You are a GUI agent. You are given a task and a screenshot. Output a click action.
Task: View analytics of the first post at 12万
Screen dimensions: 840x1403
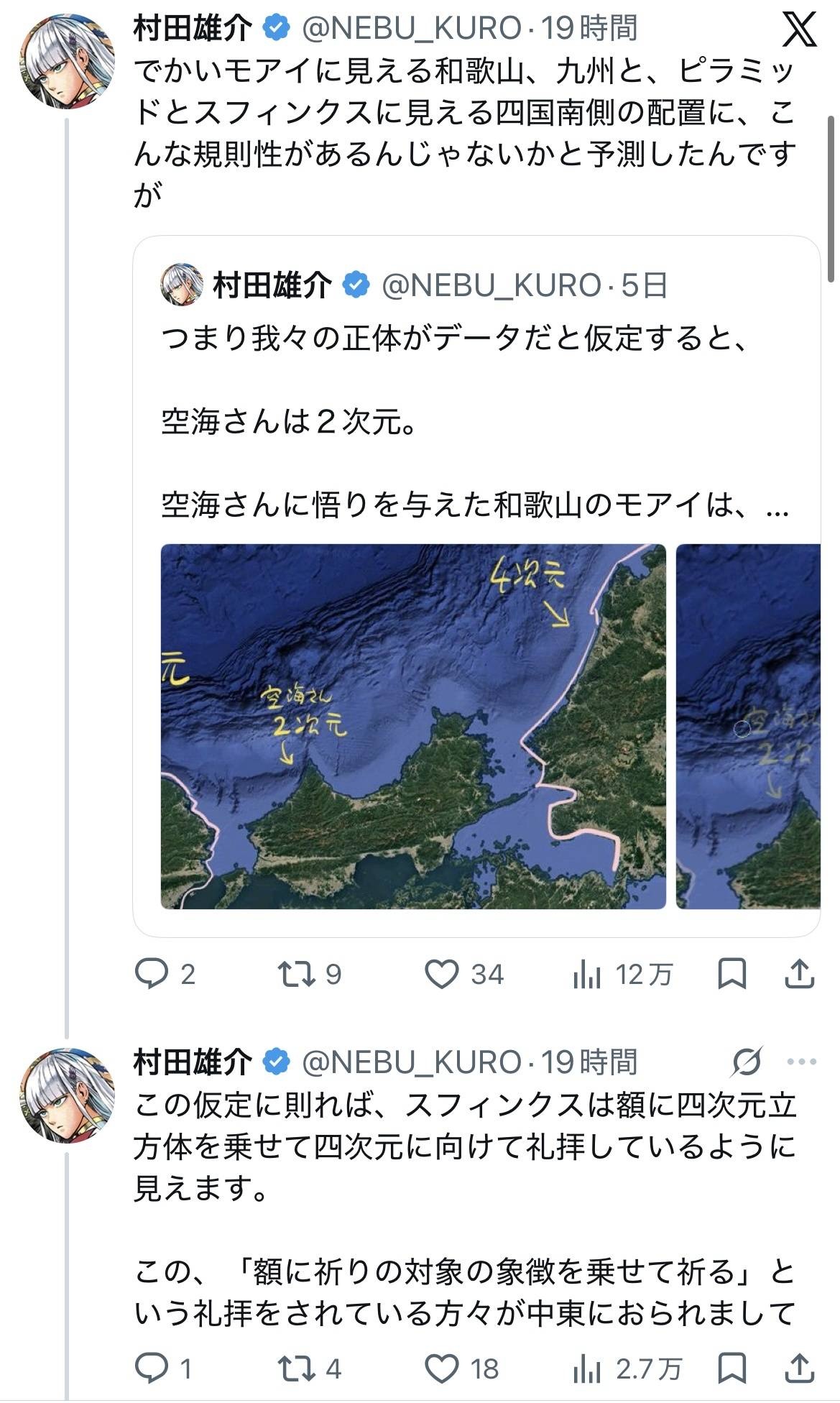(x=622, y=974)
